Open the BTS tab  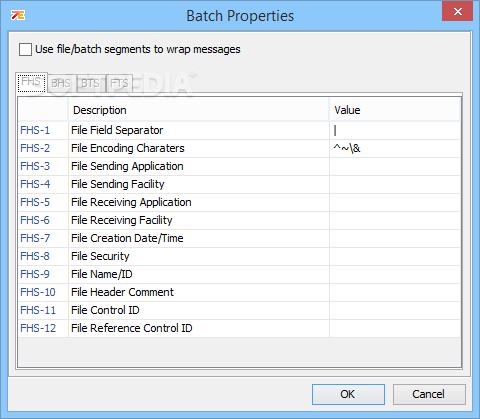[x=91, y=83]
